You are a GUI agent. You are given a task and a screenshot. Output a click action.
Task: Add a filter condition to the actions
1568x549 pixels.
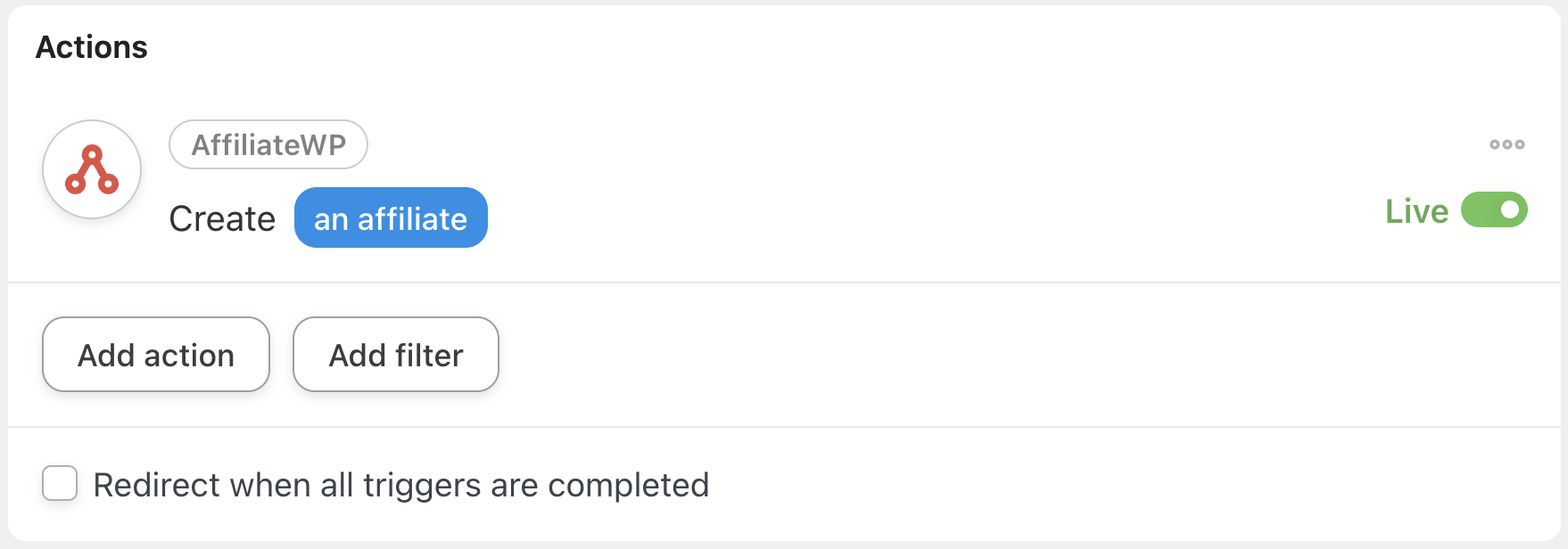tap(396, 355)
